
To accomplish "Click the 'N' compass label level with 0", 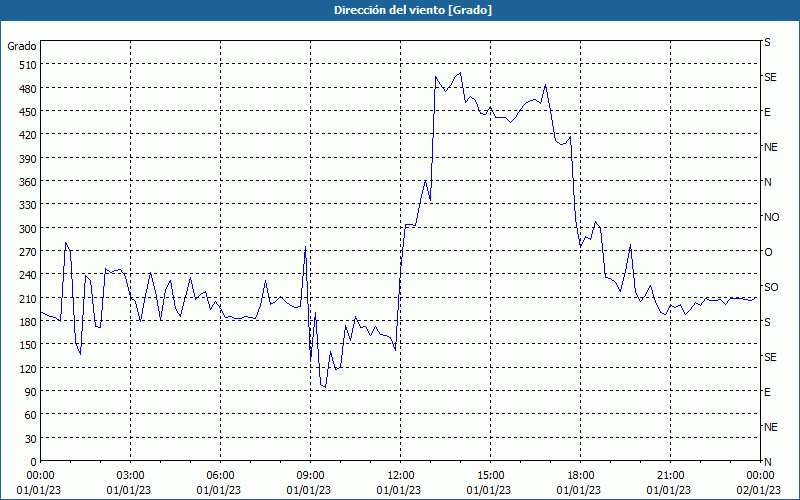I will point(768,462).
